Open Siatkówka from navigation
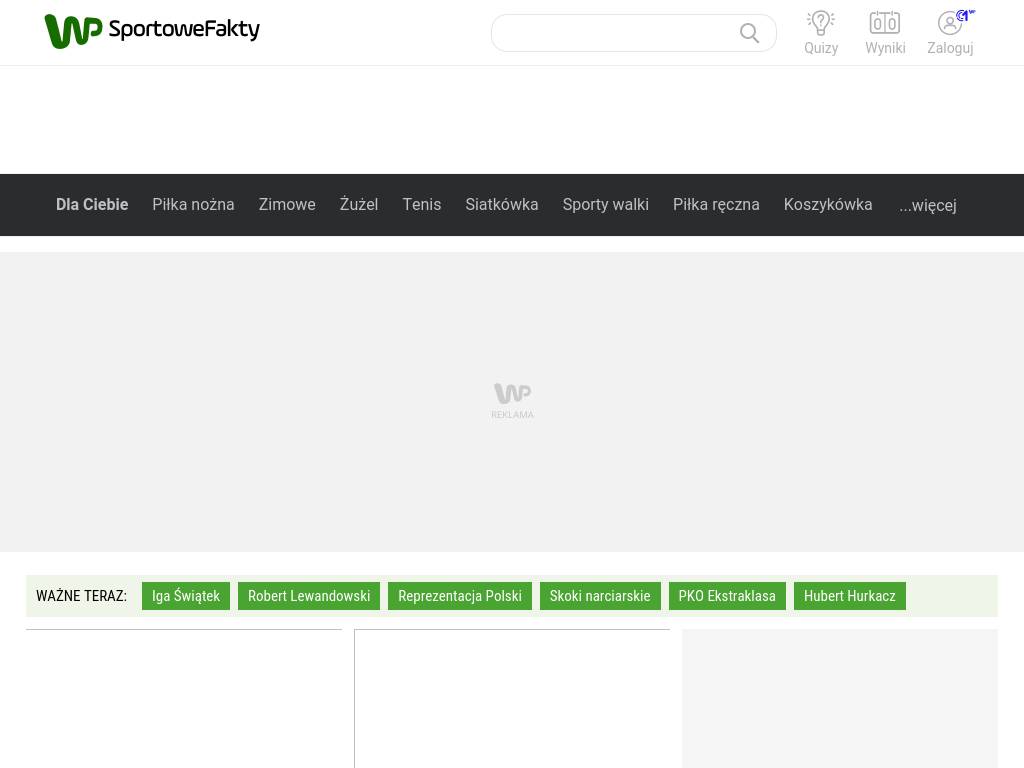 tap(501, 204)
